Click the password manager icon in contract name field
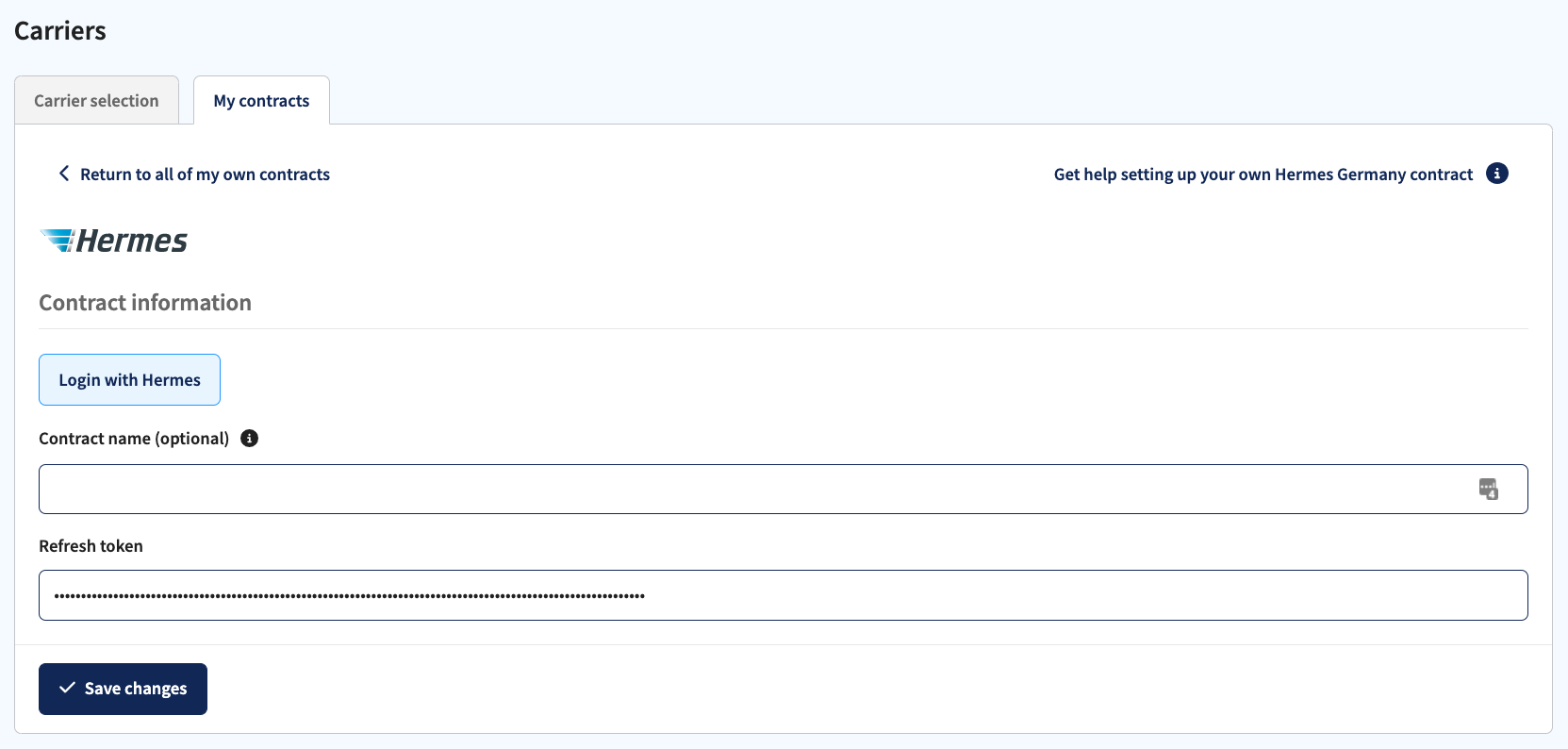 pos(1488,489)
